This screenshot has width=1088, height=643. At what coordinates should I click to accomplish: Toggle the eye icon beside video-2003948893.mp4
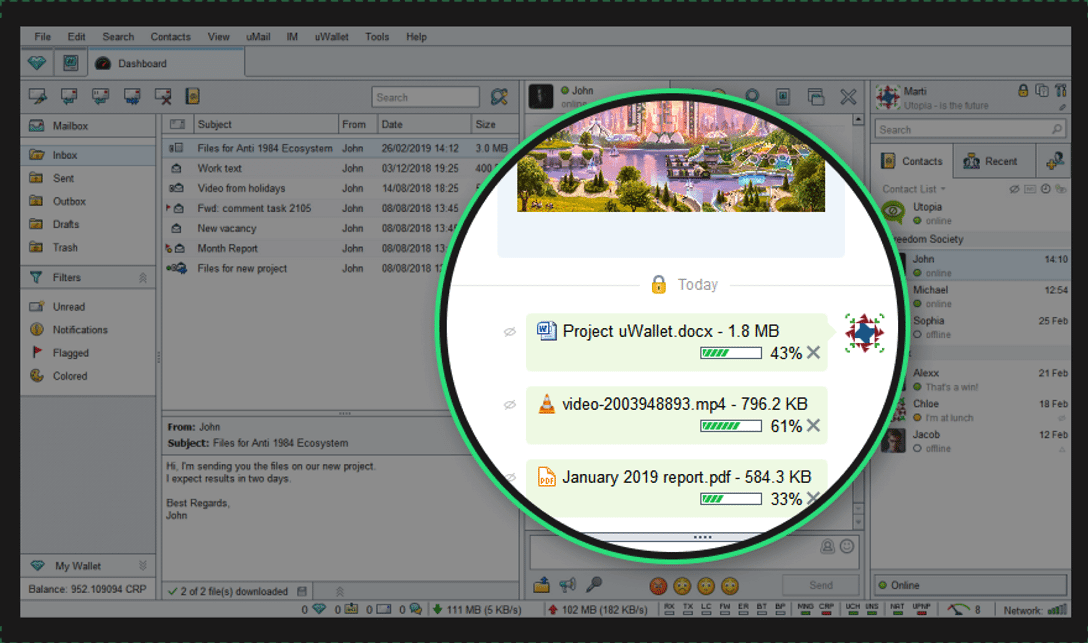coord(509,404)
